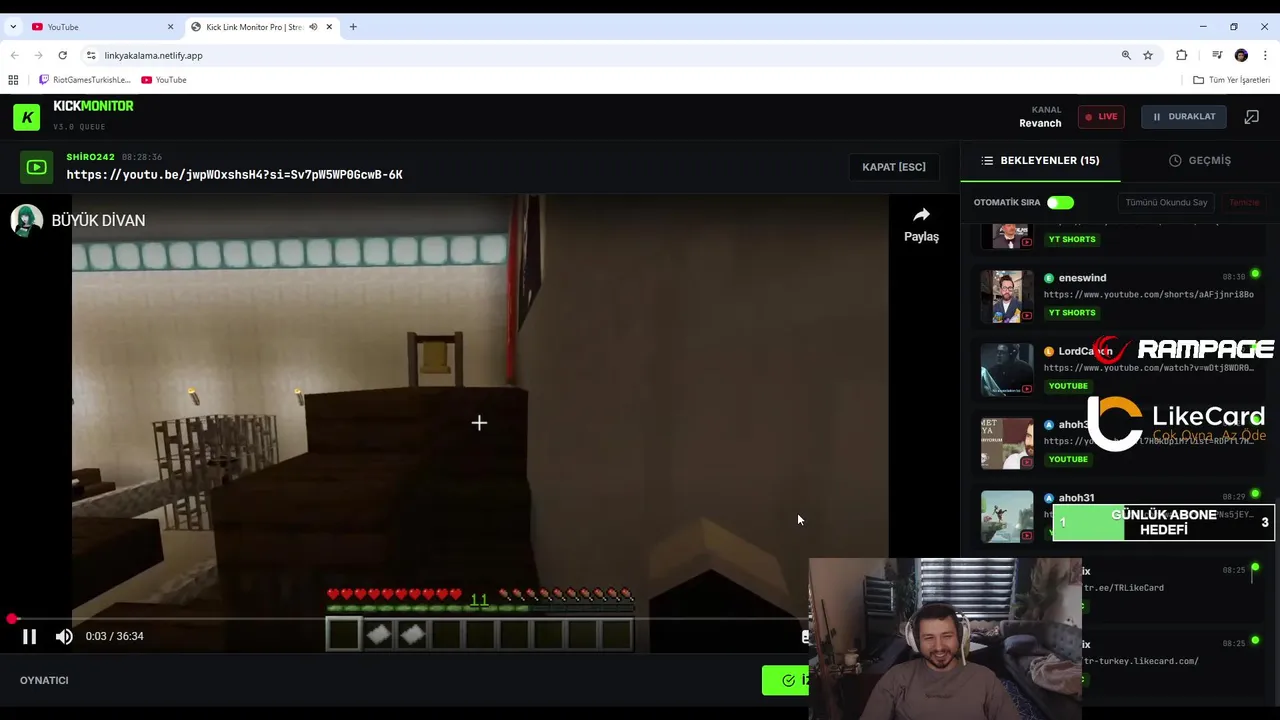Open ahoh31 entry thumbnail with game scene

point(1007,515)
